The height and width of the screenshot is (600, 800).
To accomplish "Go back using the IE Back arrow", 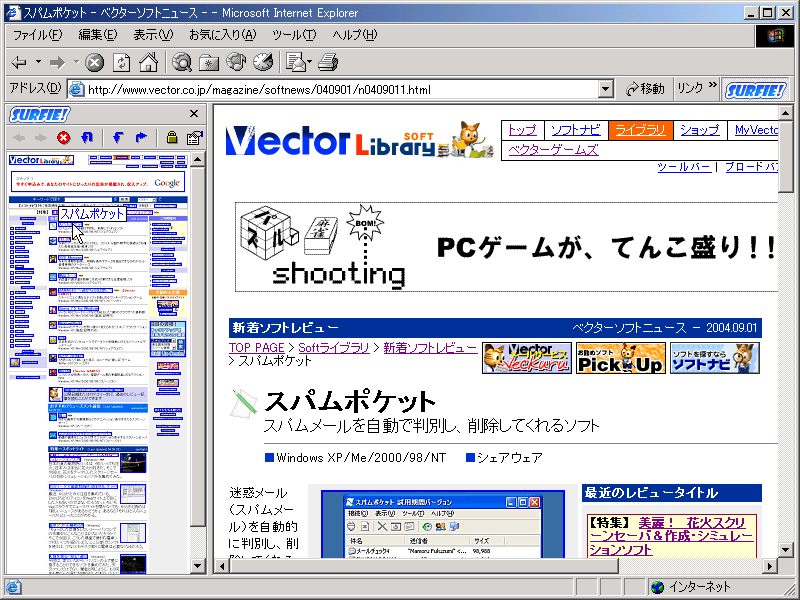I will pos(19,63).
